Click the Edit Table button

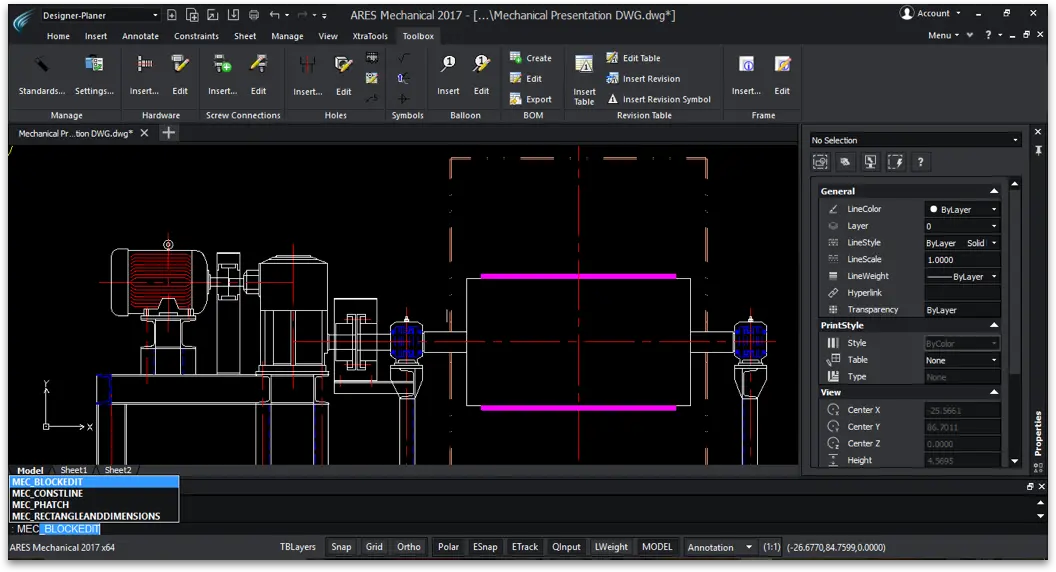(x=633, y=58)
